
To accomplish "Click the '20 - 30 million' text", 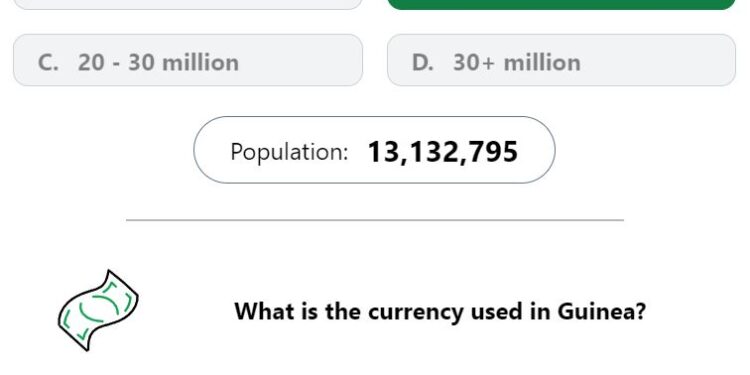I will pos(158,63).
